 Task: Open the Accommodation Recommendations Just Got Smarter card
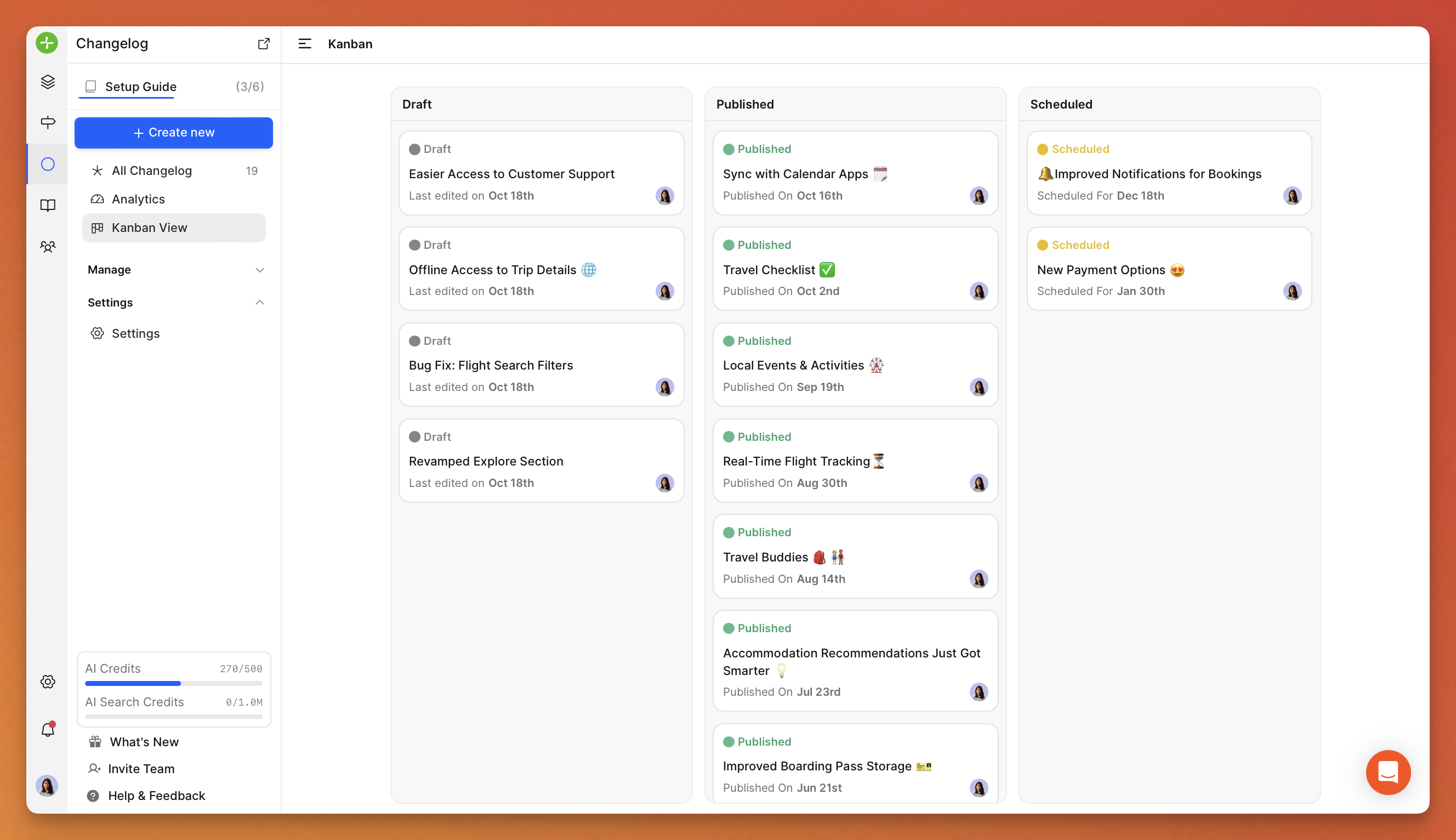[855, 661]
